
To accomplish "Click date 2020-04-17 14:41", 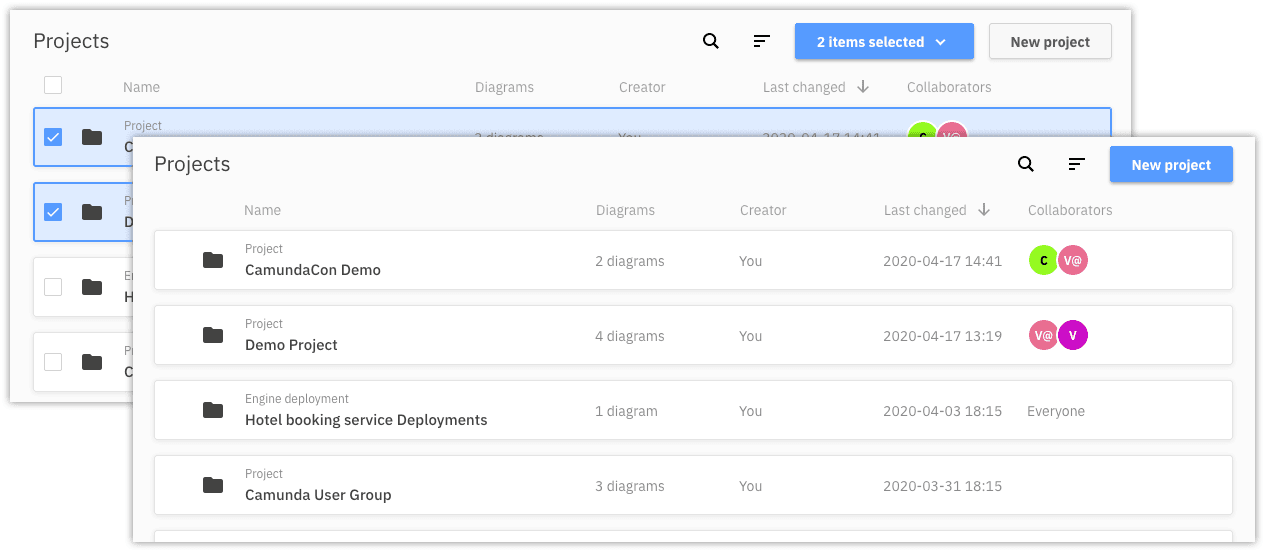I will [942, 261].
